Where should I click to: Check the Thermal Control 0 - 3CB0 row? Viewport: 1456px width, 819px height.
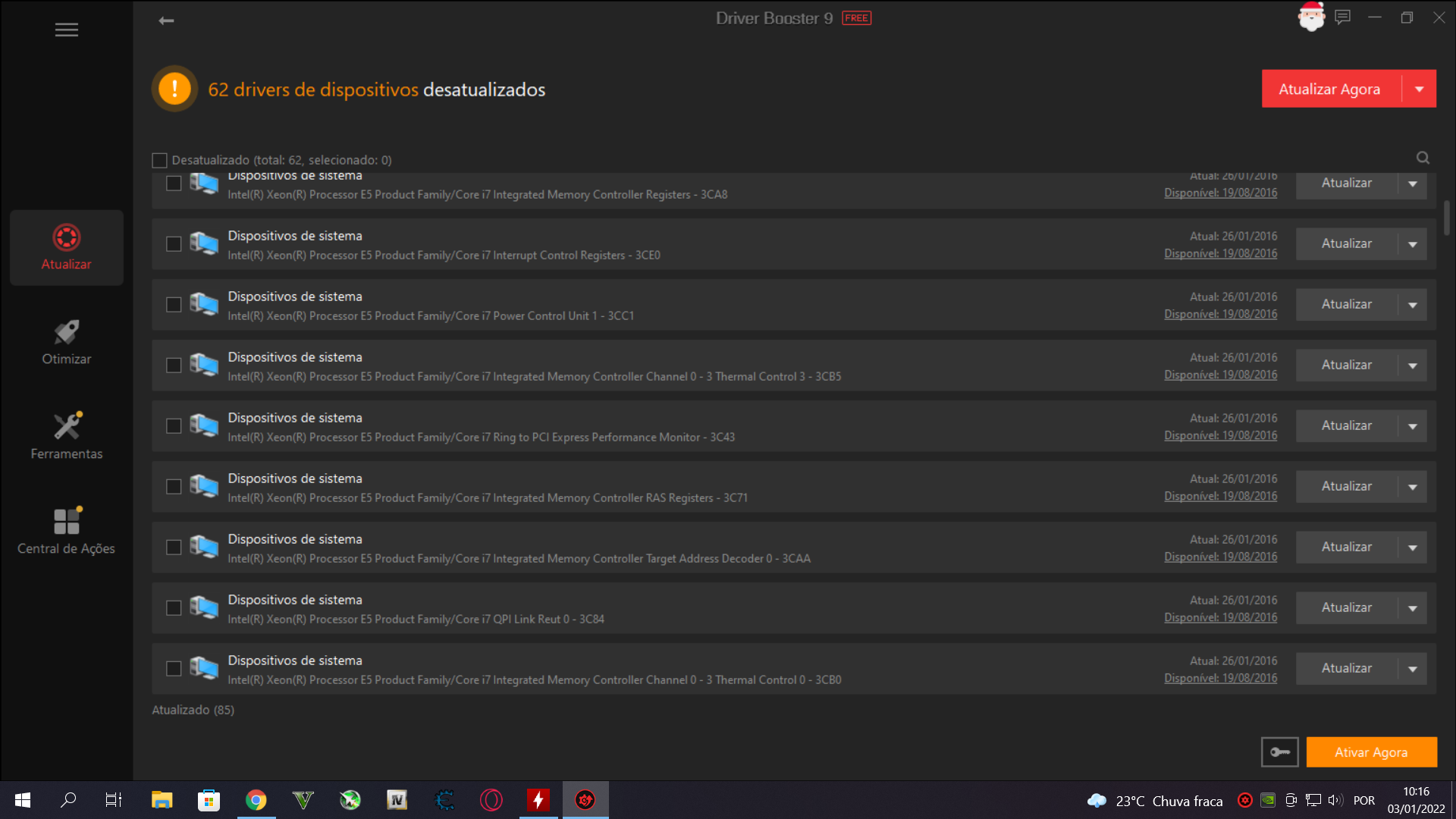click(x=174, y=669)
